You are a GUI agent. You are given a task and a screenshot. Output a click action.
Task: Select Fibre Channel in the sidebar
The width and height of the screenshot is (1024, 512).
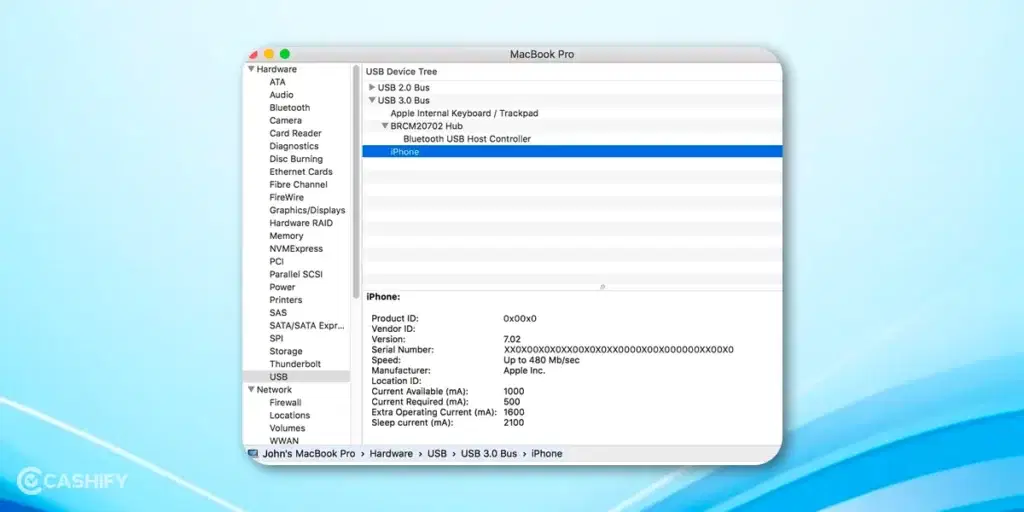pyautogui.click(x=298, y=184)
